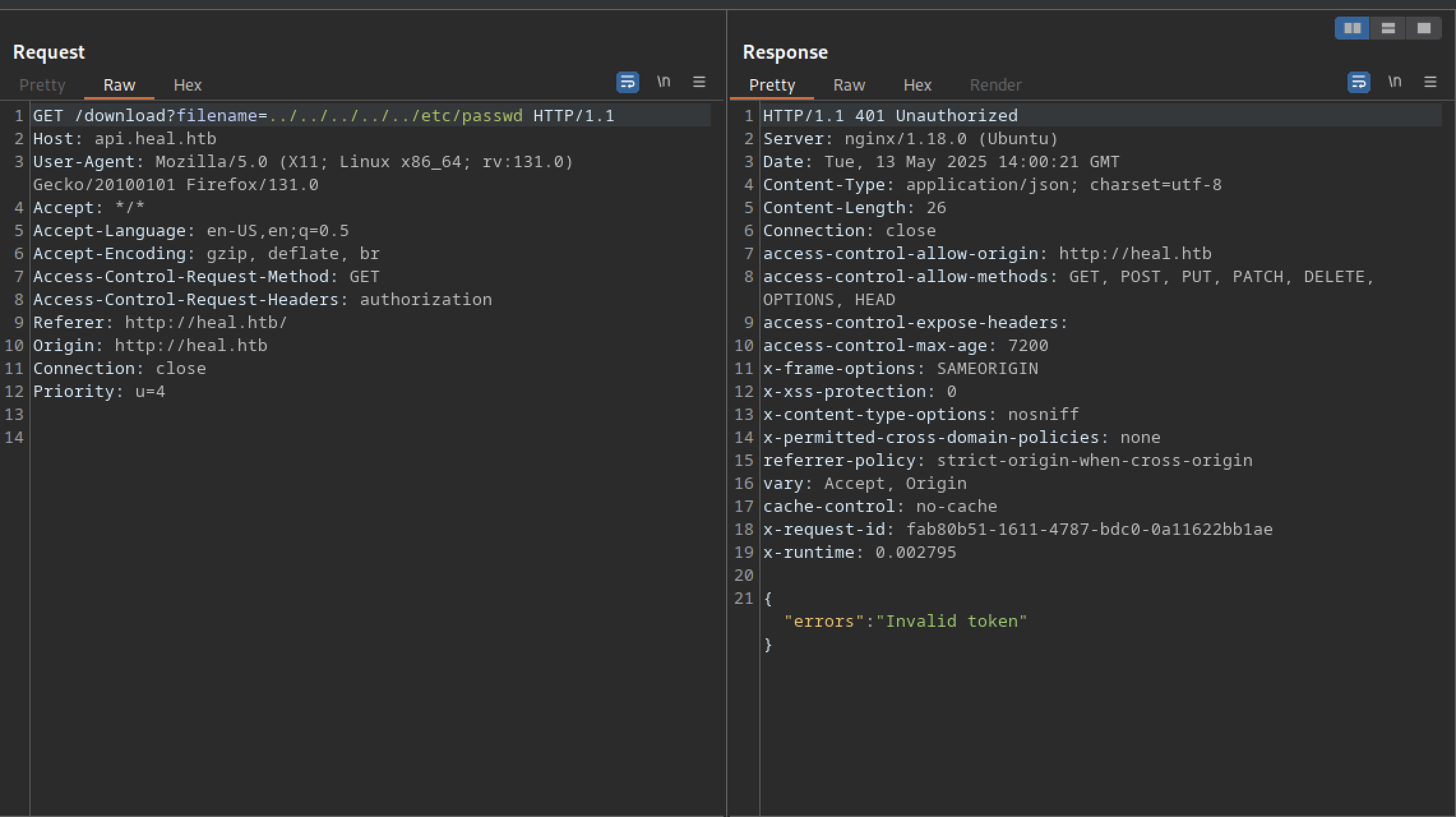
Task: Open the Response Raw tab
Action: point(849,85)
